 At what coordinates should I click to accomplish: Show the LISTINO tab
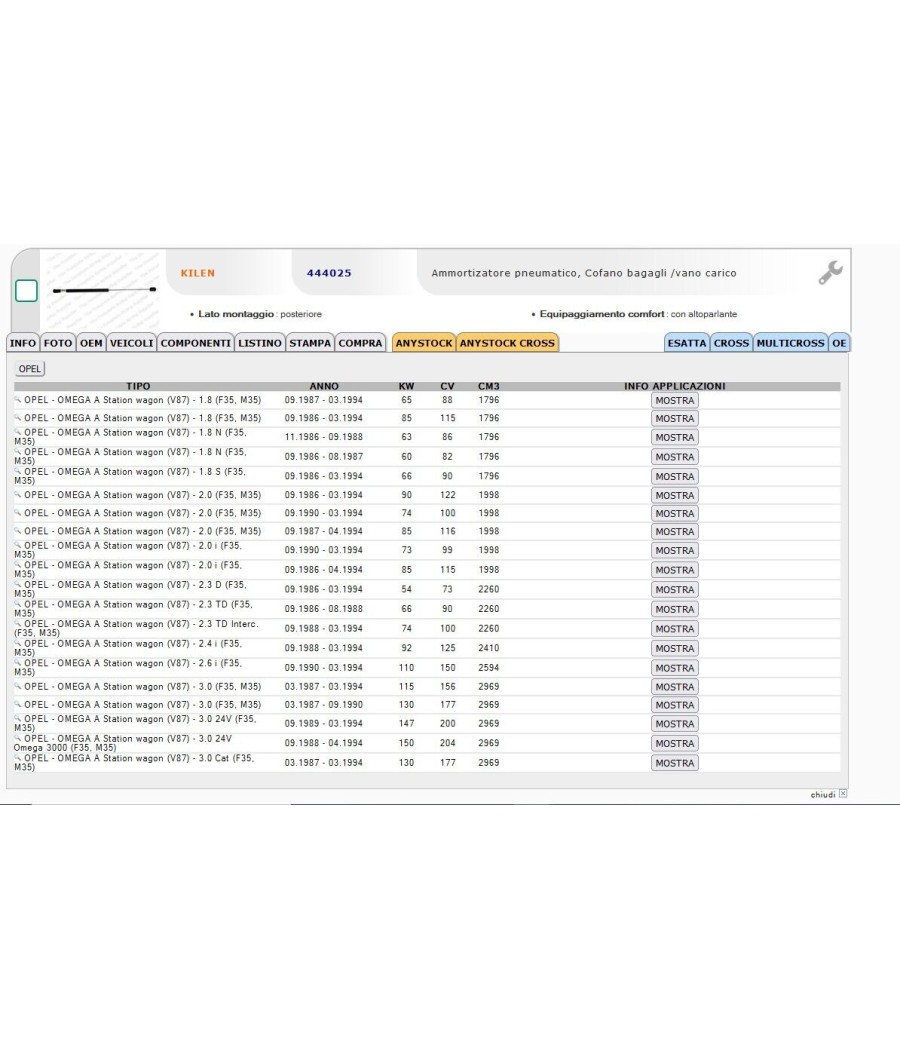click(x=260, y=343)
